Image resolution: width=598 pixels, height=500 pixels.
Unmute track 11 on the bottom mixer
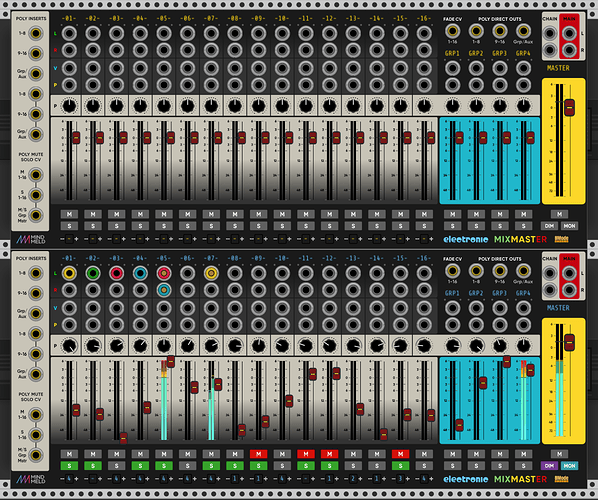[306, 454]
